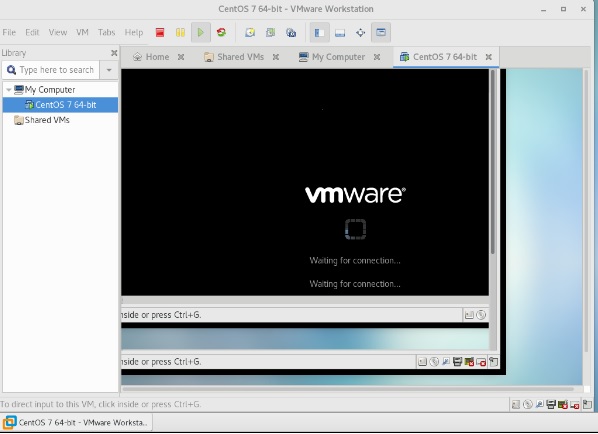Click the printer status icon in bottom status bar
The image size is (598, 434).
point(551,405)
